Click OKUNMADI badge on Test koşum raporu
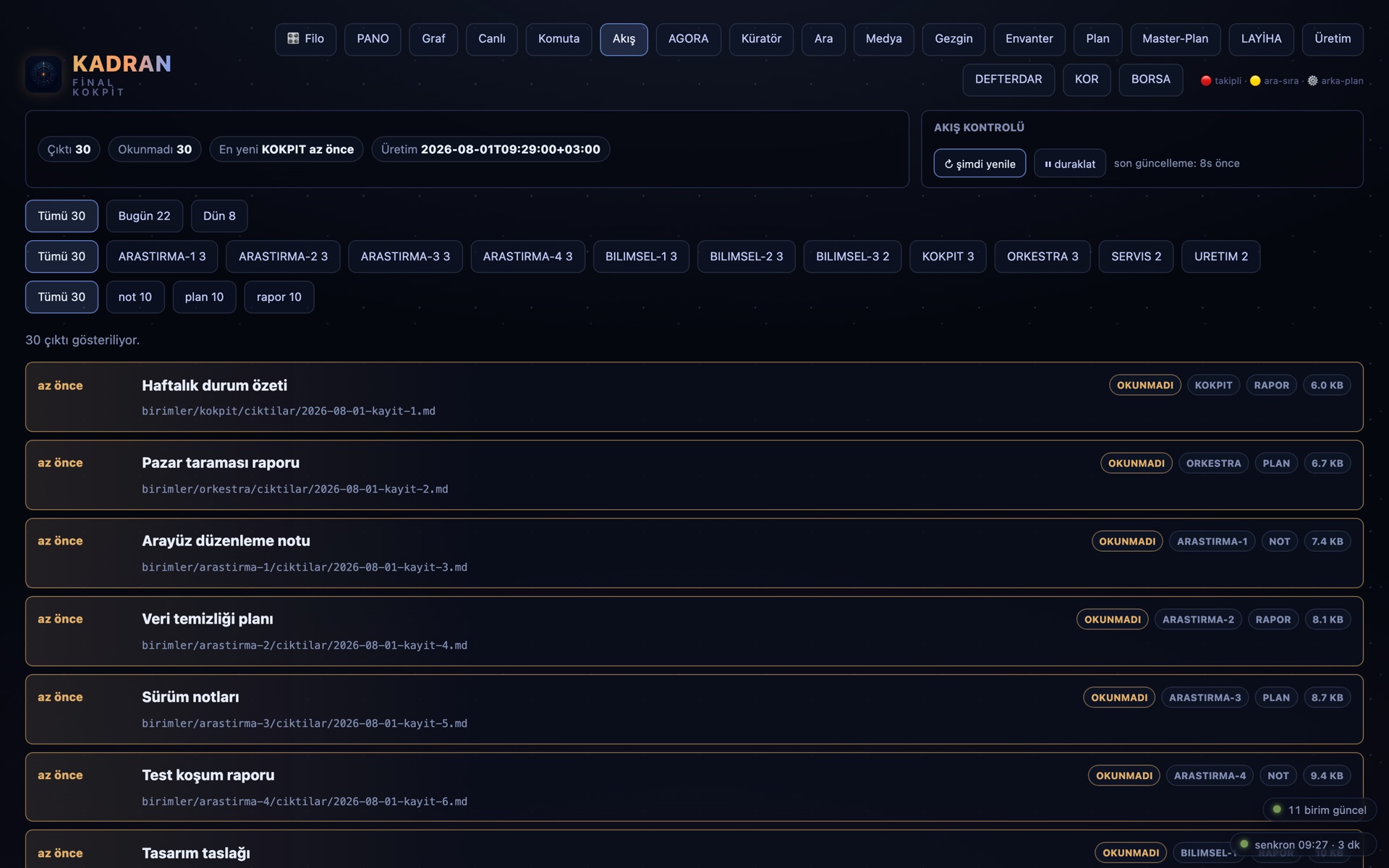This screenshot has width=1389, height=868. tap(1123, 775)
